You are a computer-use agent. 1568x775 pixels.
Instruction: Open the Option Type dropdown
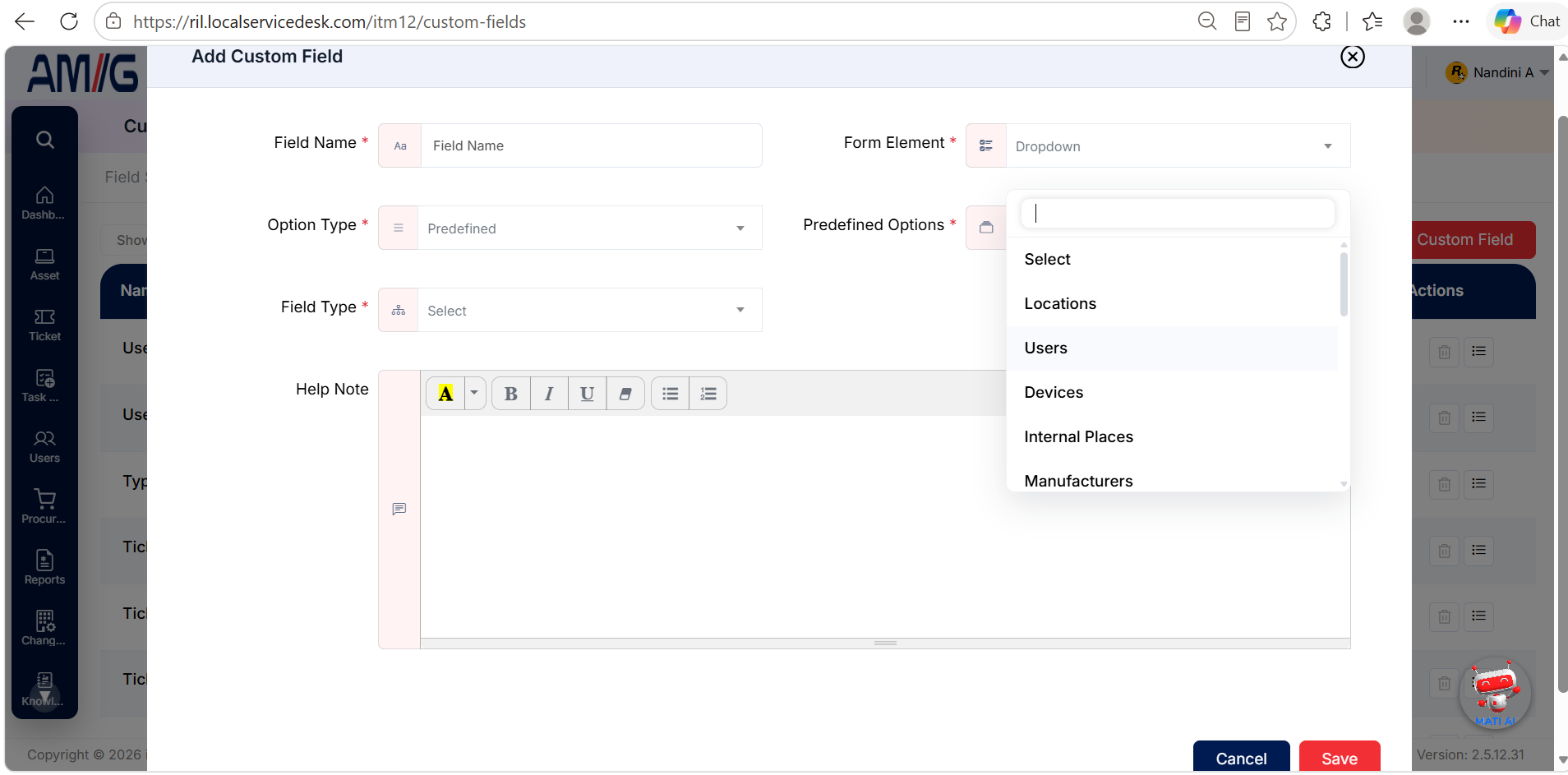coord(589,228)
